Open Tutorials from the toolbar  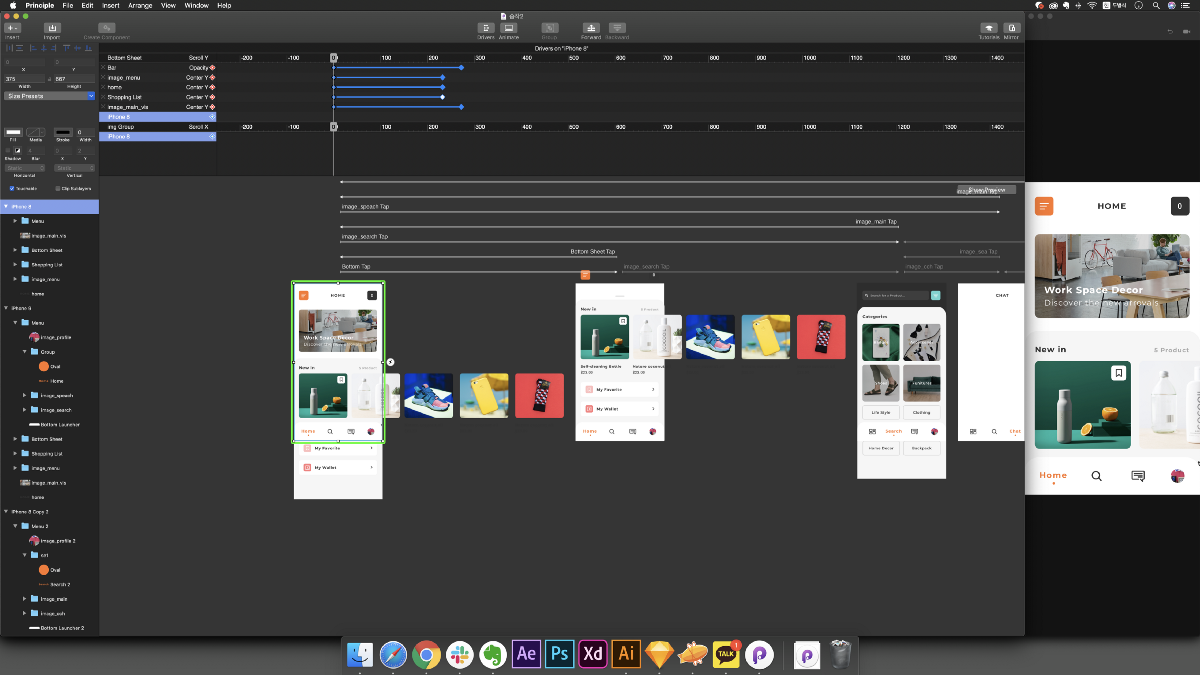point(988,28)
